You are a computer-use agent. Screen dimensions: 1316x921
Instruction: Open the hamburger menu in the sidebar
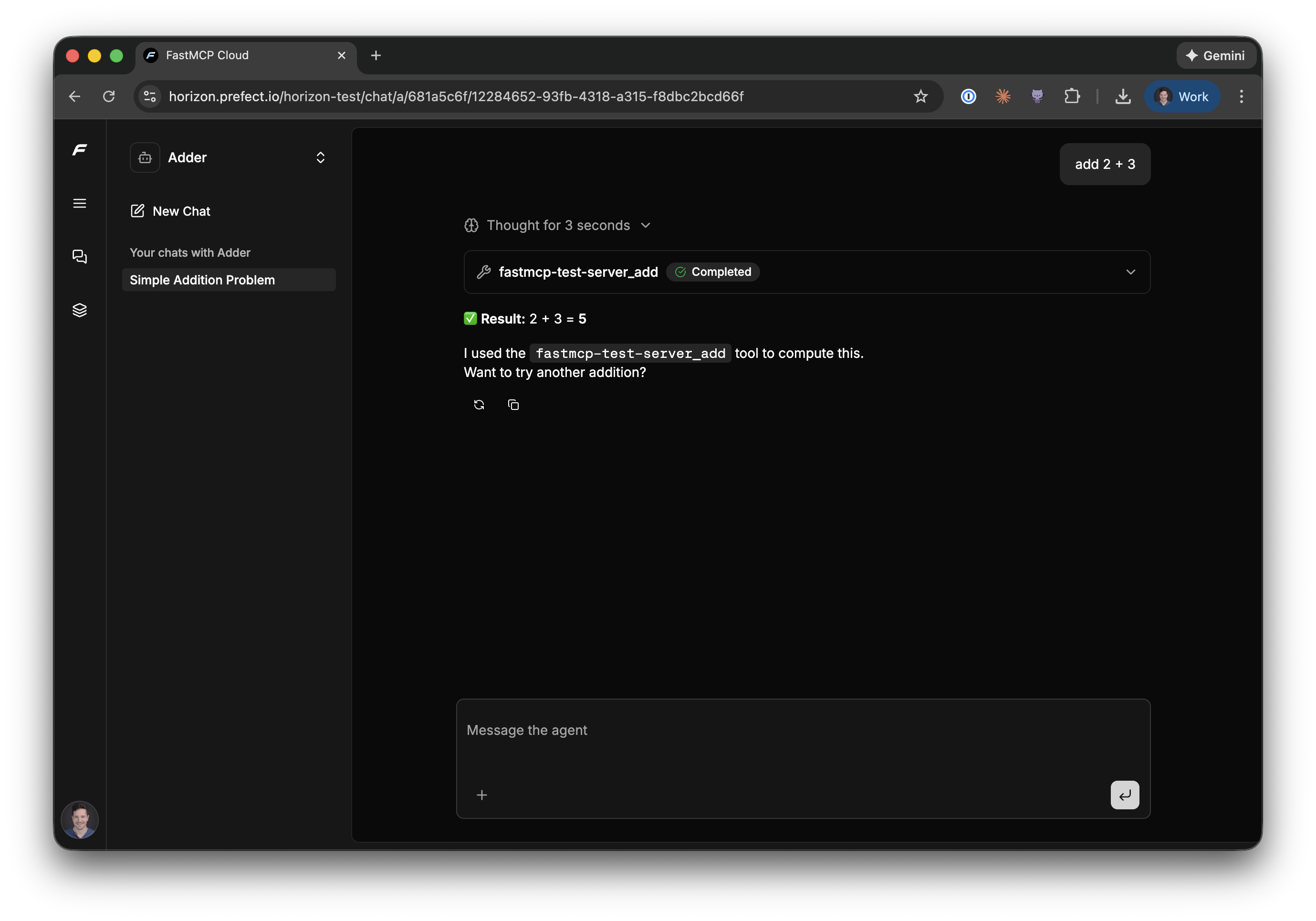(80, 203)
